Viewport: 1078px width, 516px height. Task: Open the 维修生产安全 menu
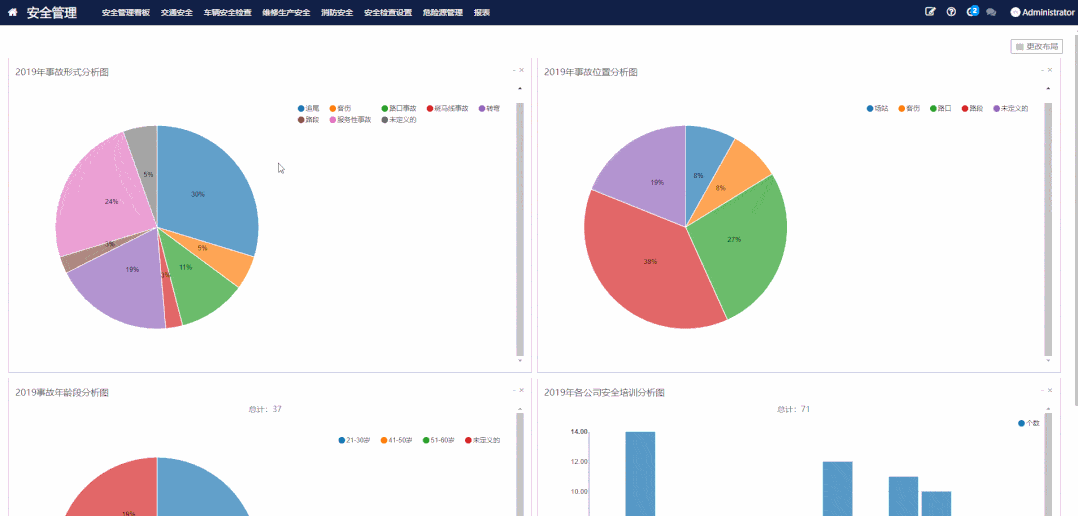pos(286,12)
